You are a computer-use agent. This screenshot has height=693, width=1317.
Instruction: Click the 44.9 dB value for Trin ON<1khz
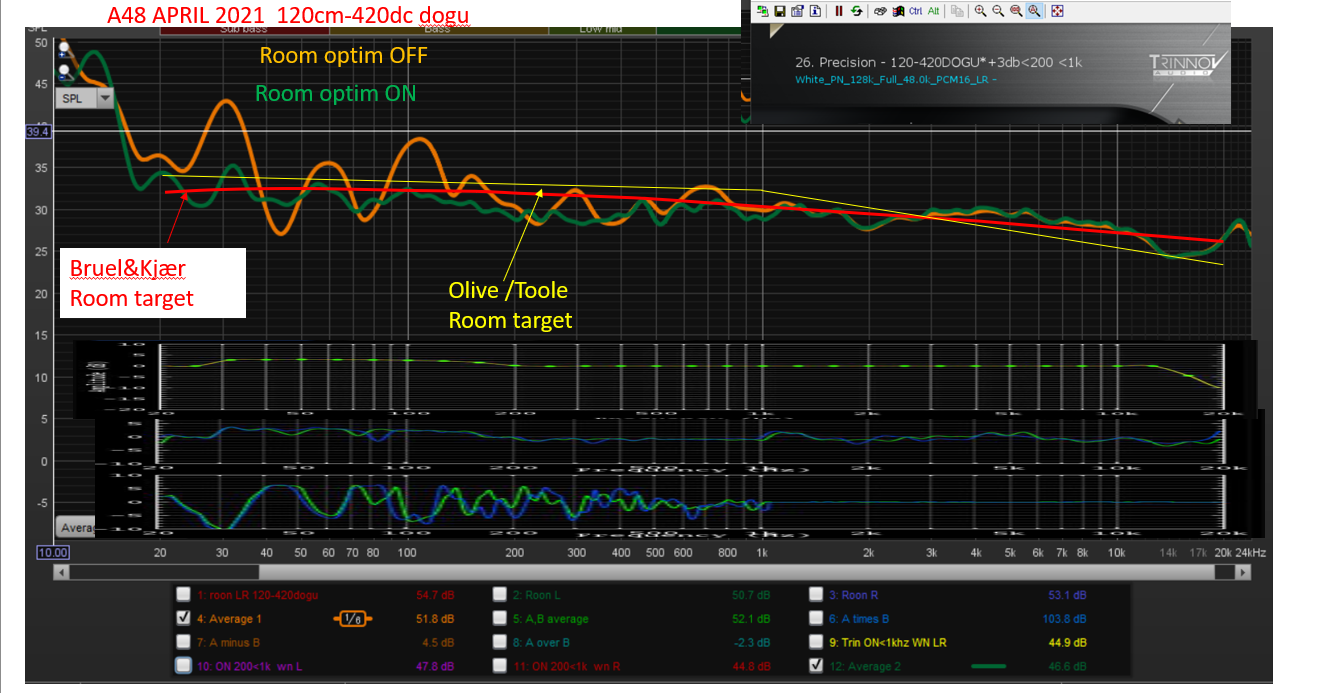tap(1067, 642)
